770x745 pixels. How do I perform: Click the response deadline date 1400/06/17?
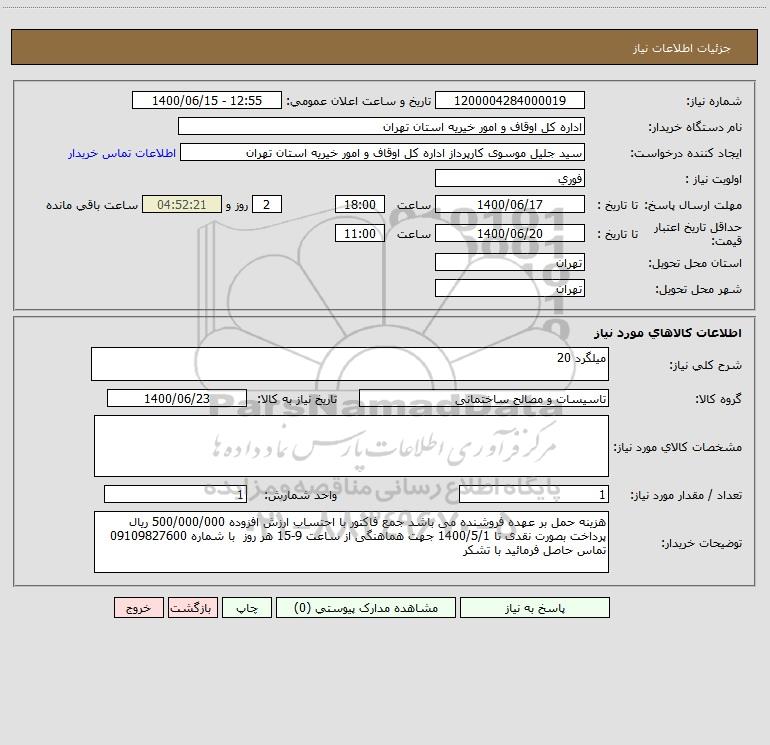(x=510, y=204)
